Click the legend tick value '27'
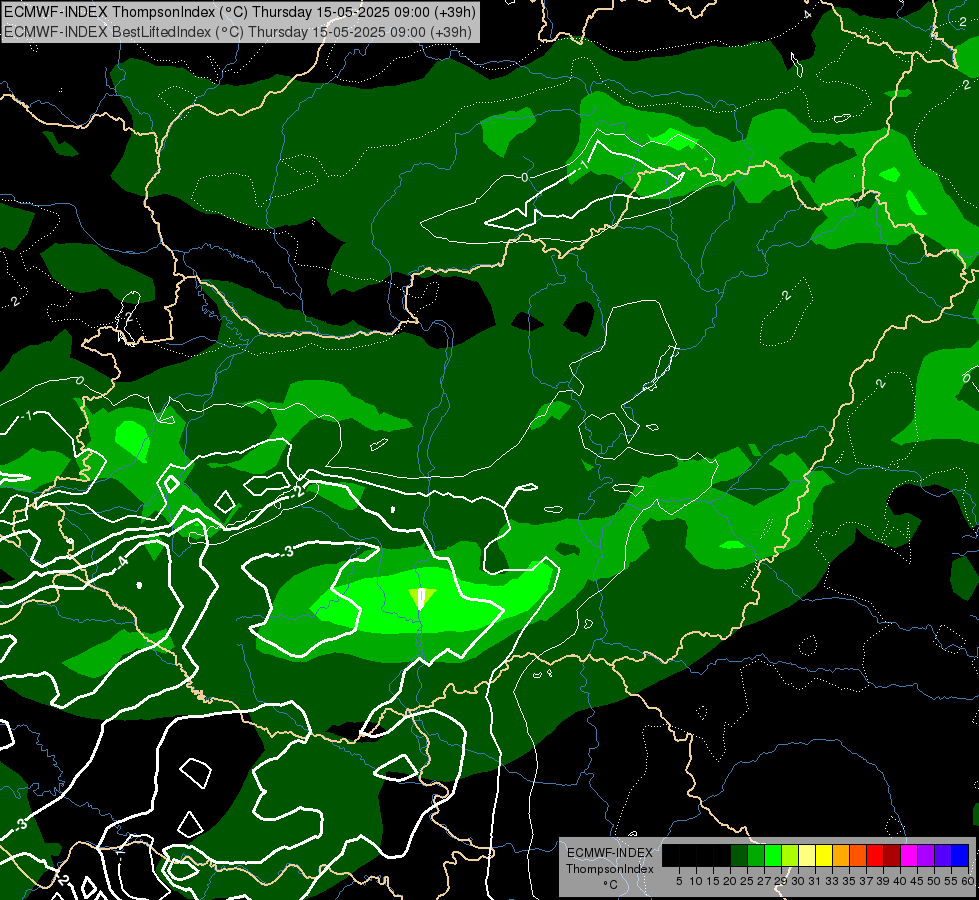Screen dimensions: 979x900 764,881
